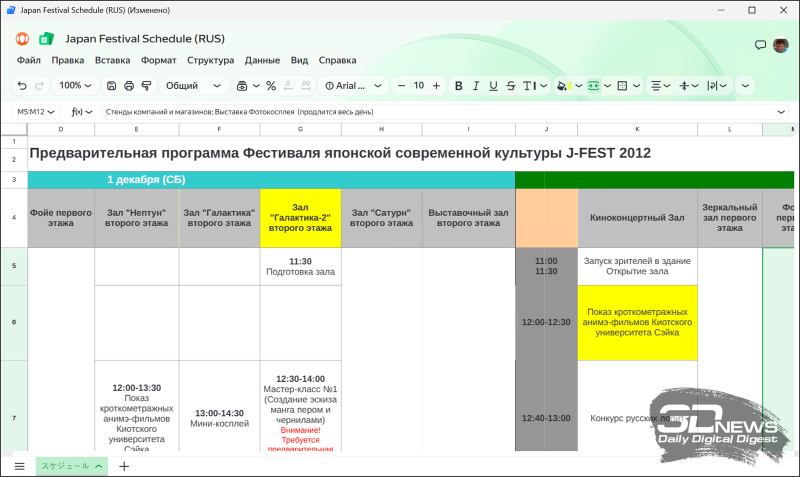The width and height of the screenshot is (800, 477).
Task: Open the Вставка menu
Action: (x=112, y=60)
